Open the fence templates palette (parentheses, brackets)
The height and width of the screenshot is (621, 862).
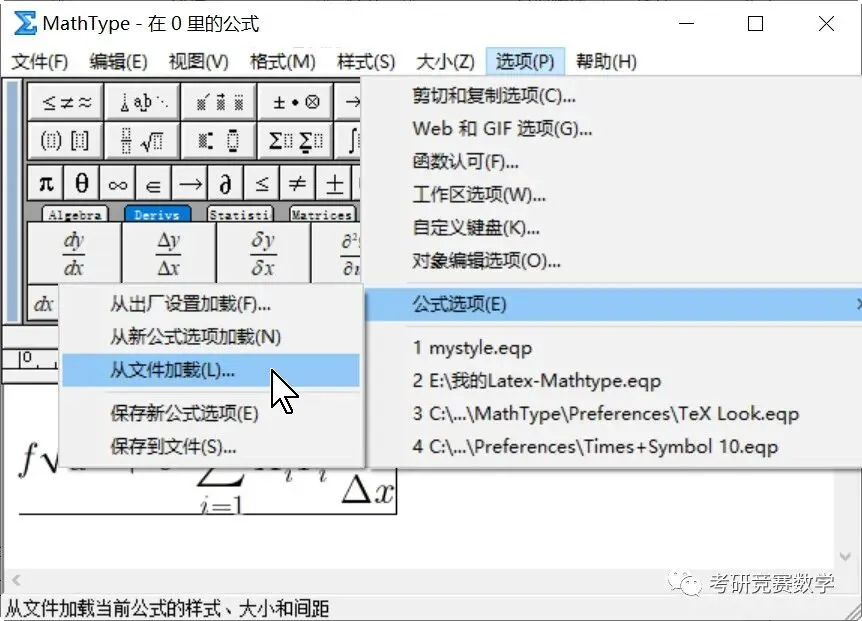point(65,141)
